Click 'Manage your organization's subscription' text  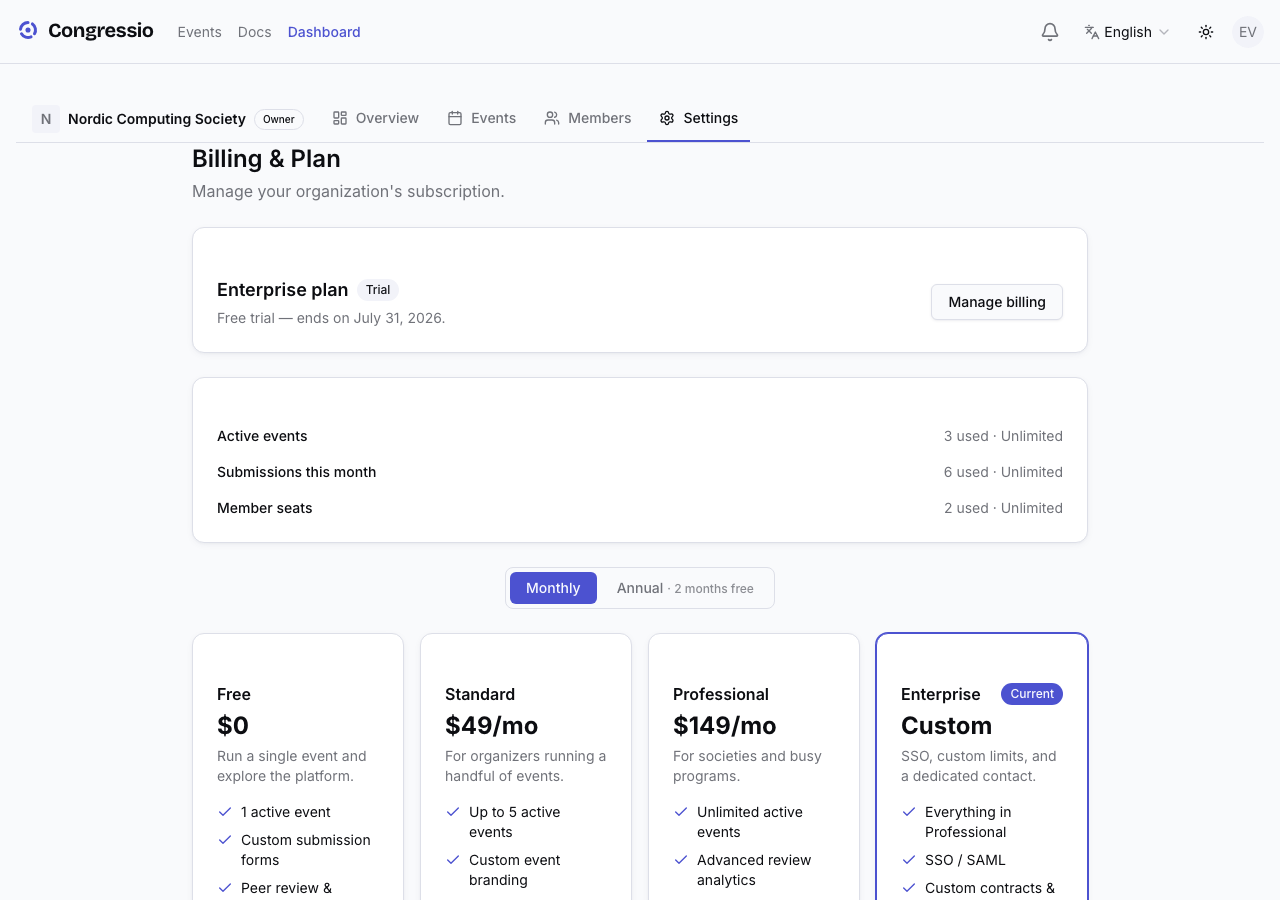tap(348, 191)
